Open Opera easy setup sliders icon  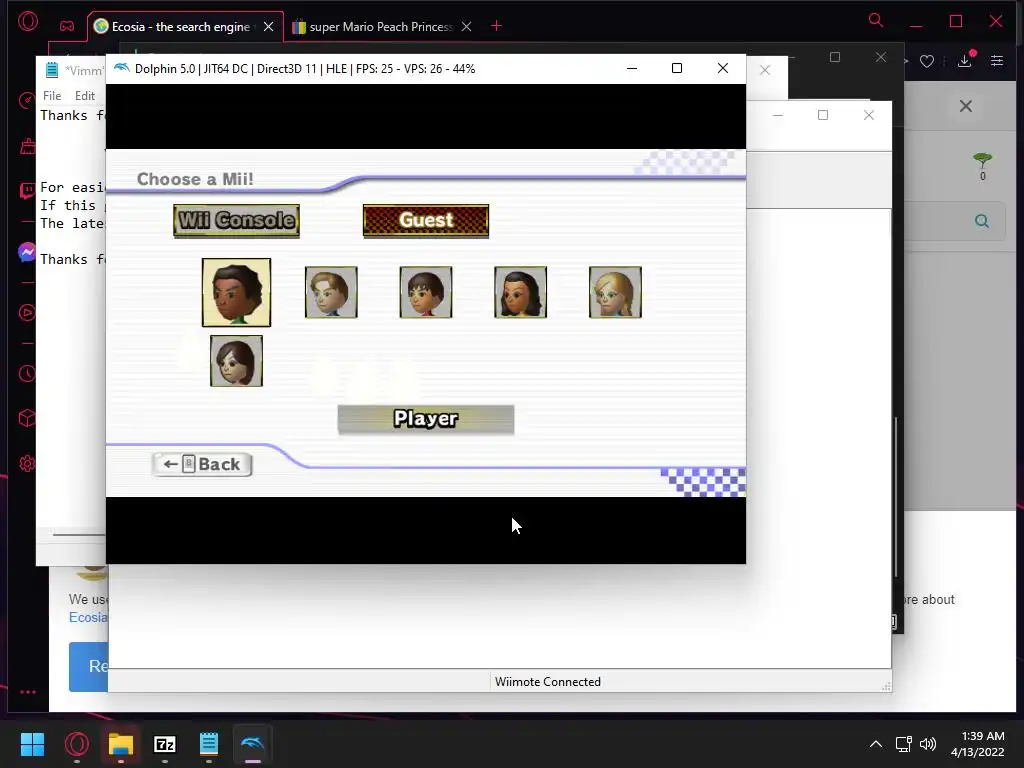[x=997, y=61]
